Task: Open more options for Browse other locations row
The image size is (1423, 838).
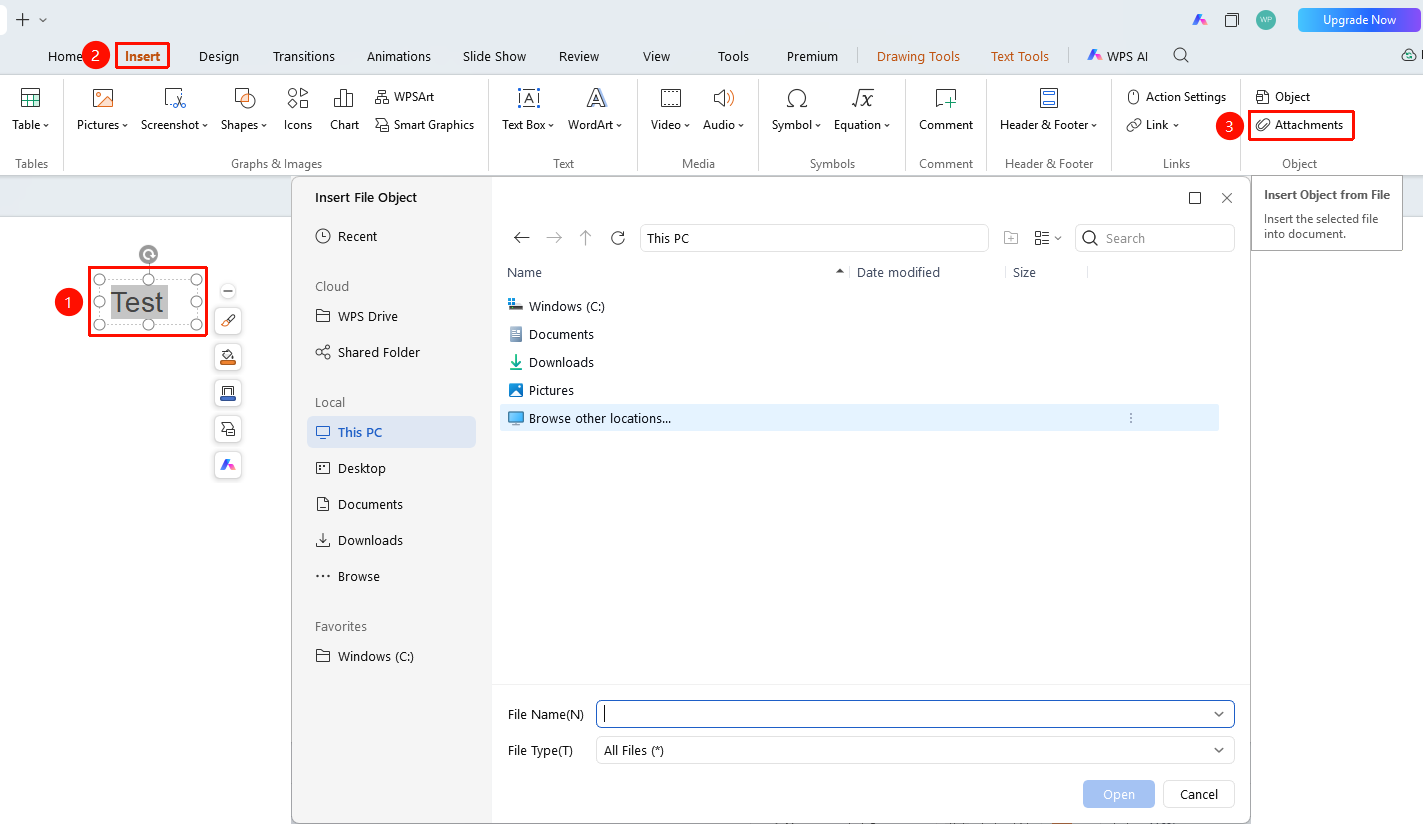Action: coord(1131,418)
